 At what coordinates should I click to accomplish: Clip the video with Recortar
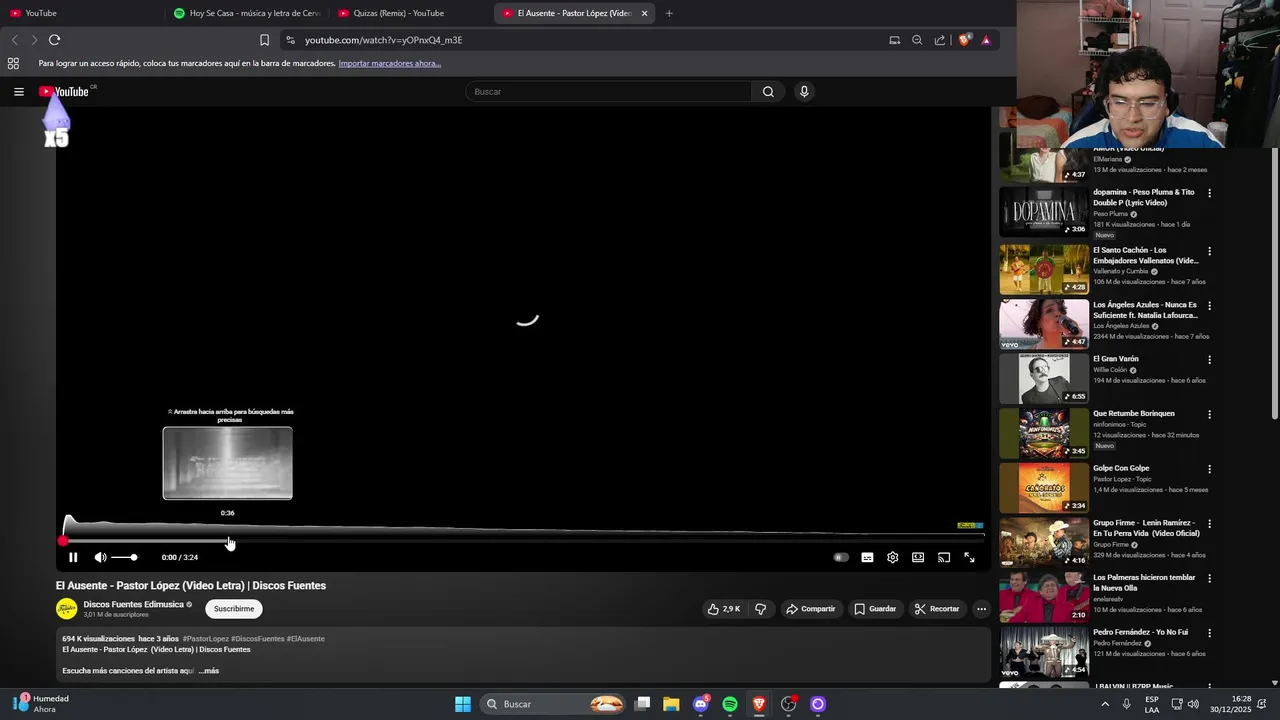pos(937,608)
